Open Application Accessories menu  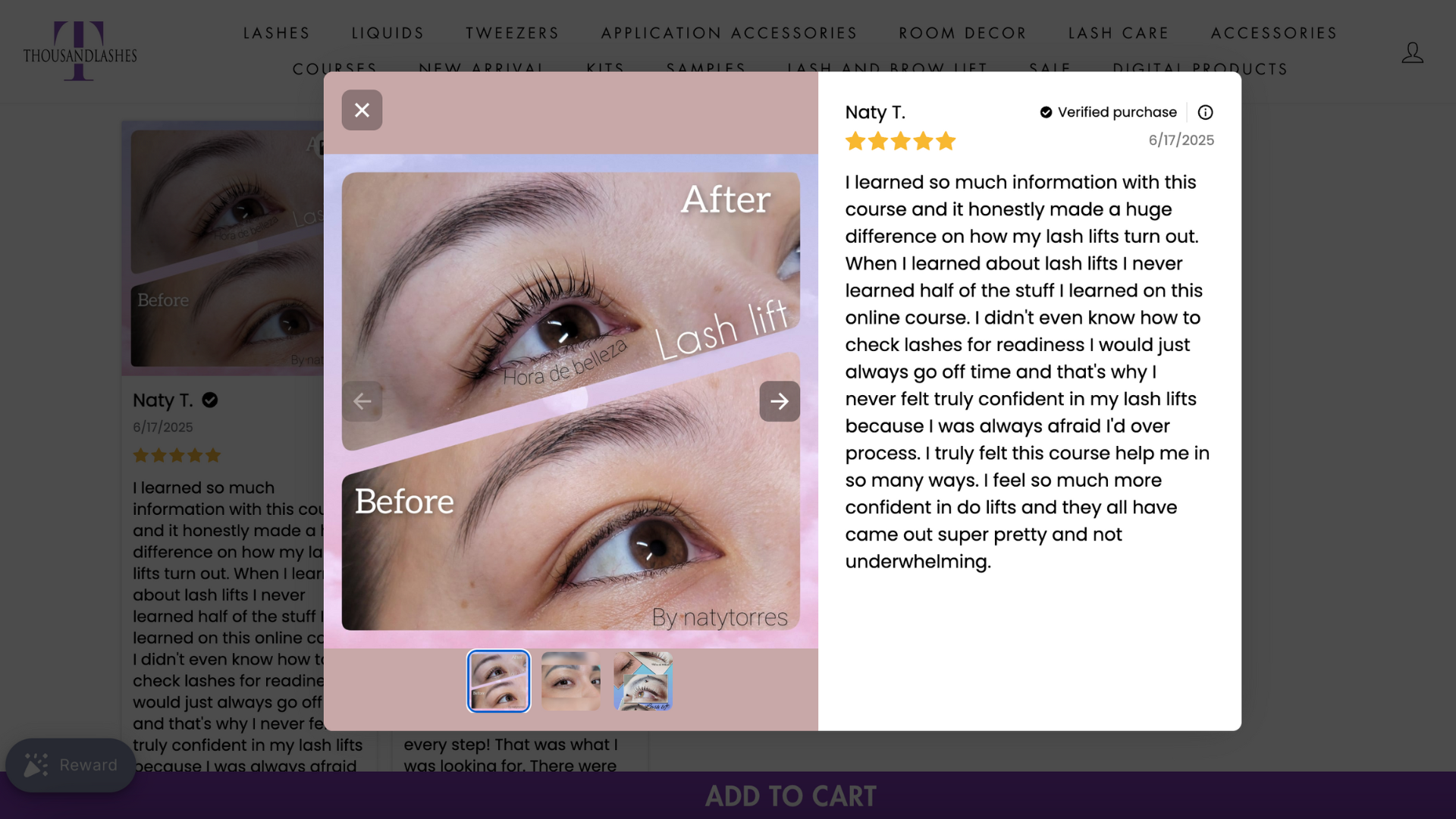pos(730,33)
